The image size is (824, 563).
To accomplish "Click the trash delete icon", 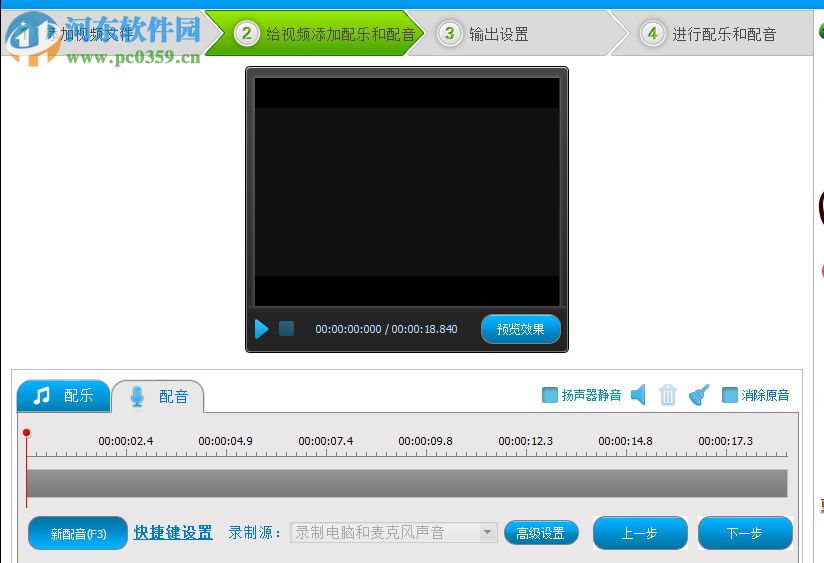I will coord(668,395).
